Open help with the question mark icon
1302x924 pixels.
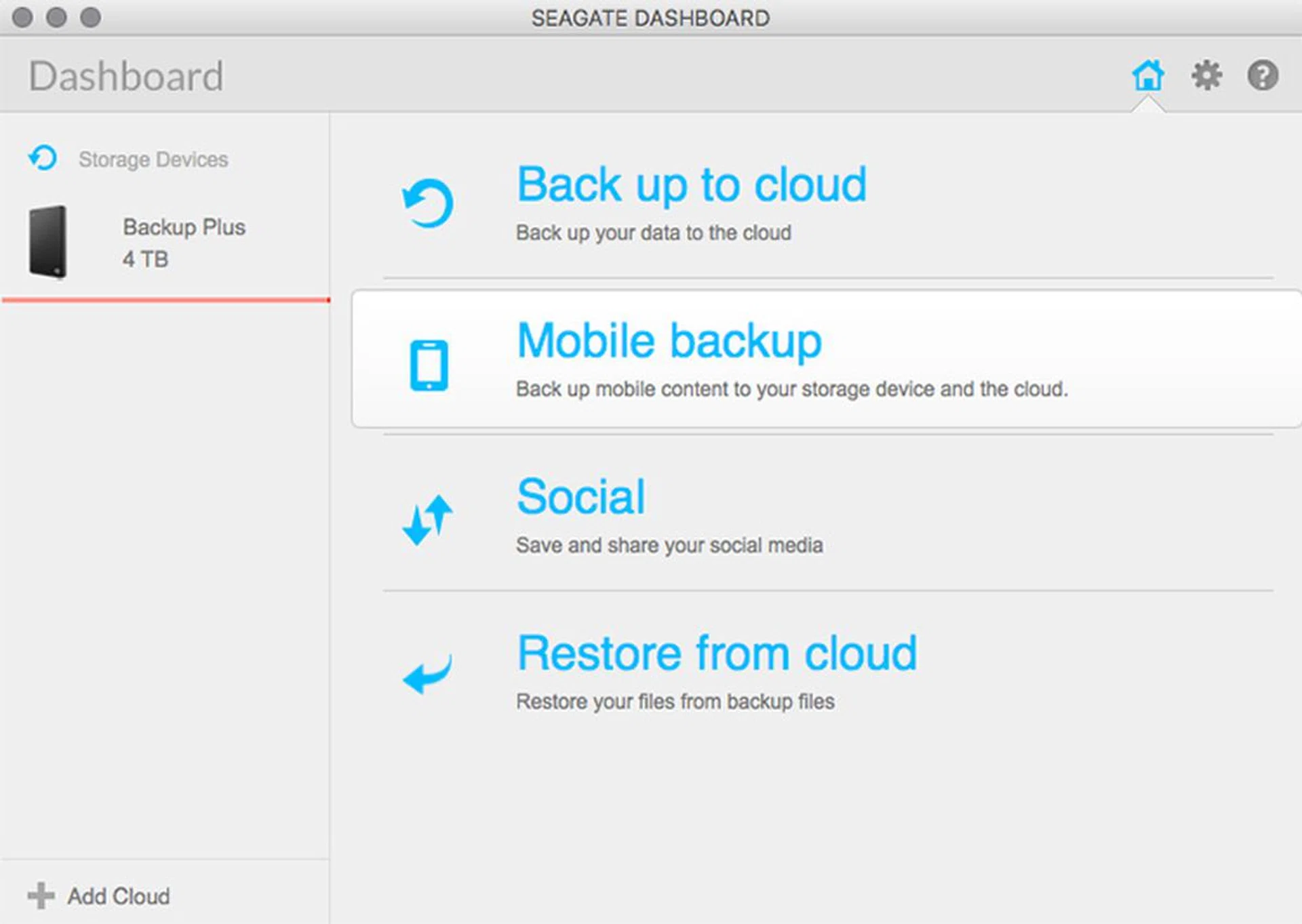pyautogui.click(x=1263, y=75)
